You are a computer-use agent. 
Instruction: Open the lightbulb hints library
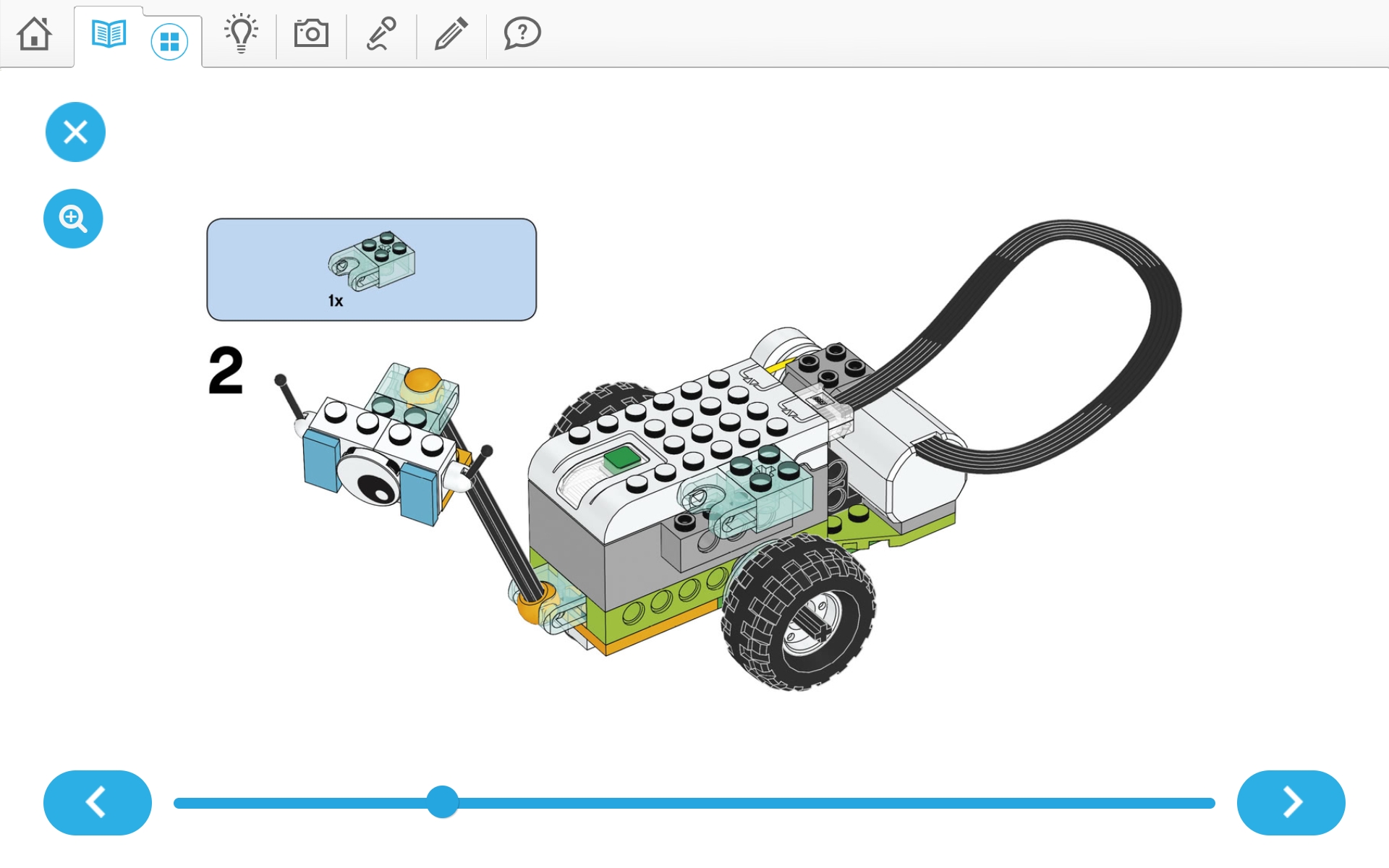tap(241, 33)
